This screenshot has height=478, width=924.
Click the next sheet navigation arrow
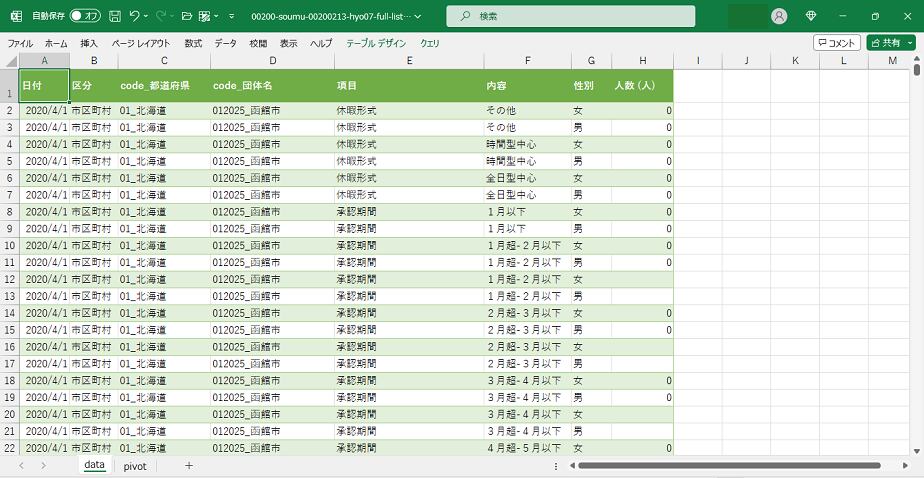pos(43,466)
